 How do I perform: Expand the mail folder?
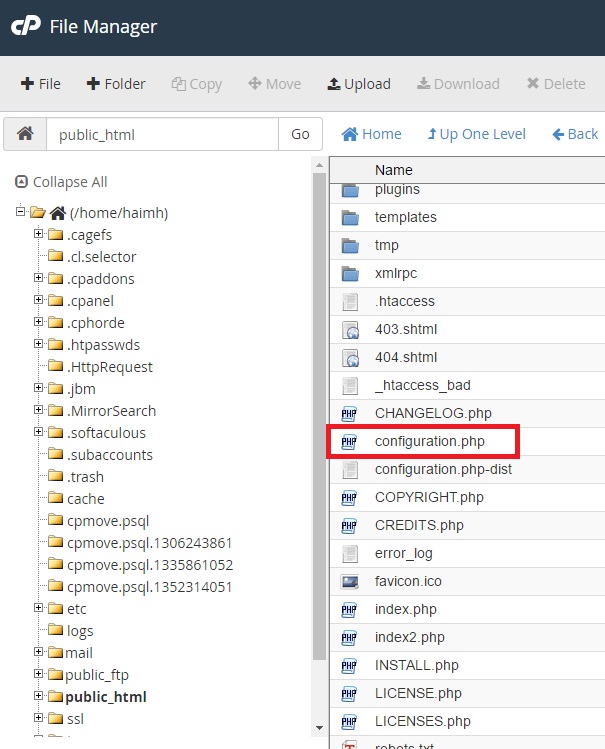click(38, 652)
